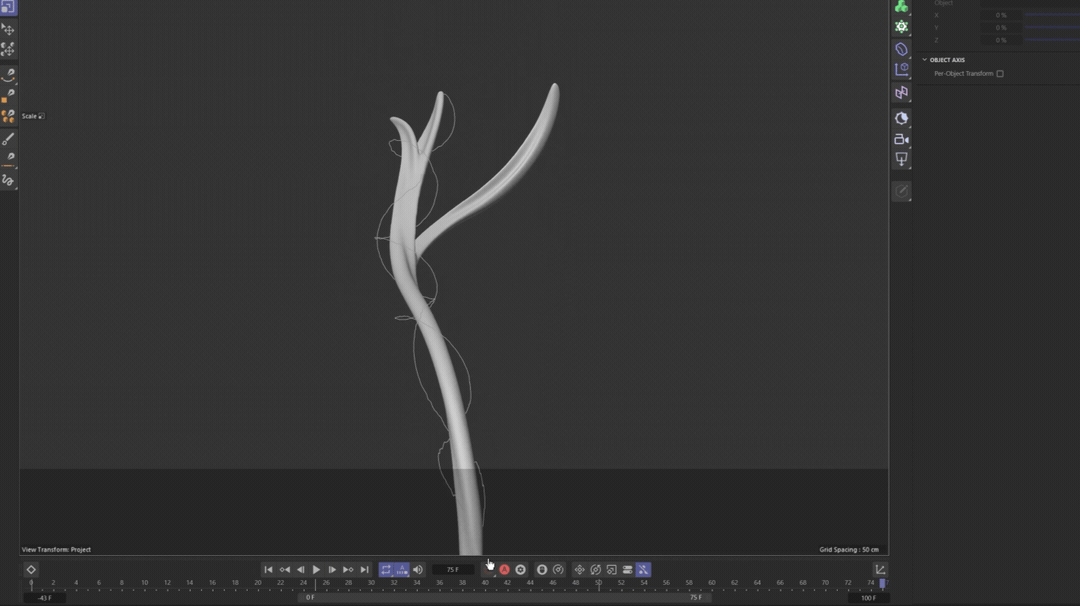Viewport: 1080px width, 606px height.
Task: Toggle parameter keyframing icon
Action: point(627,570)
